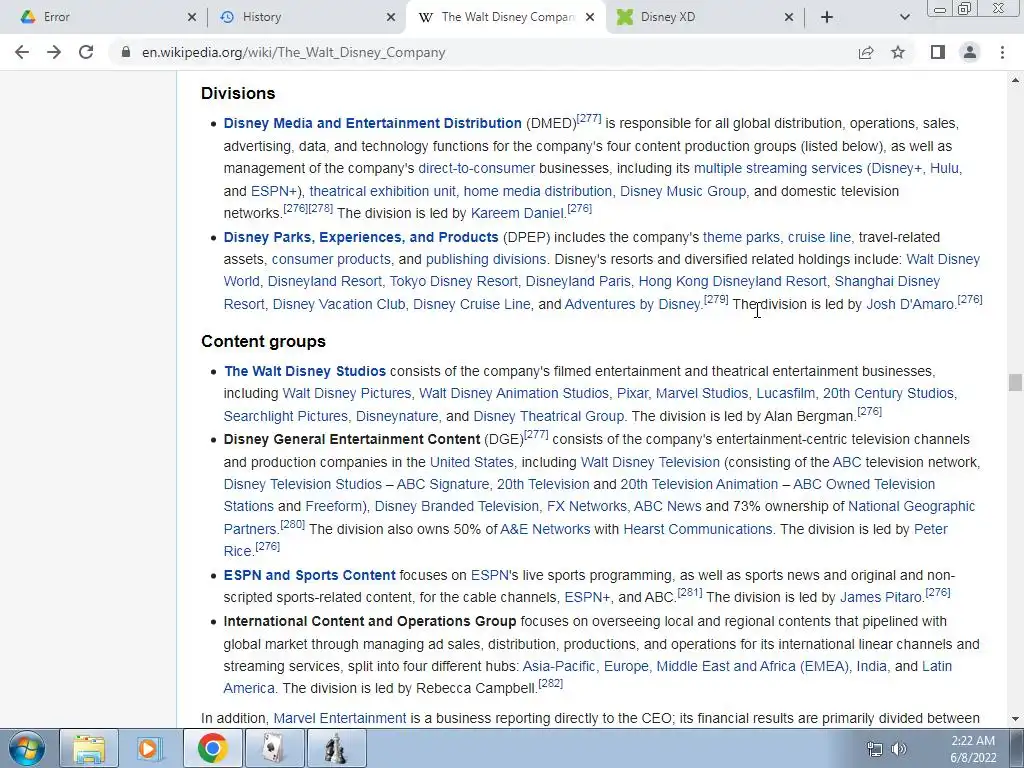Click the page scrollbar thumb

(x=1015, y=383)
